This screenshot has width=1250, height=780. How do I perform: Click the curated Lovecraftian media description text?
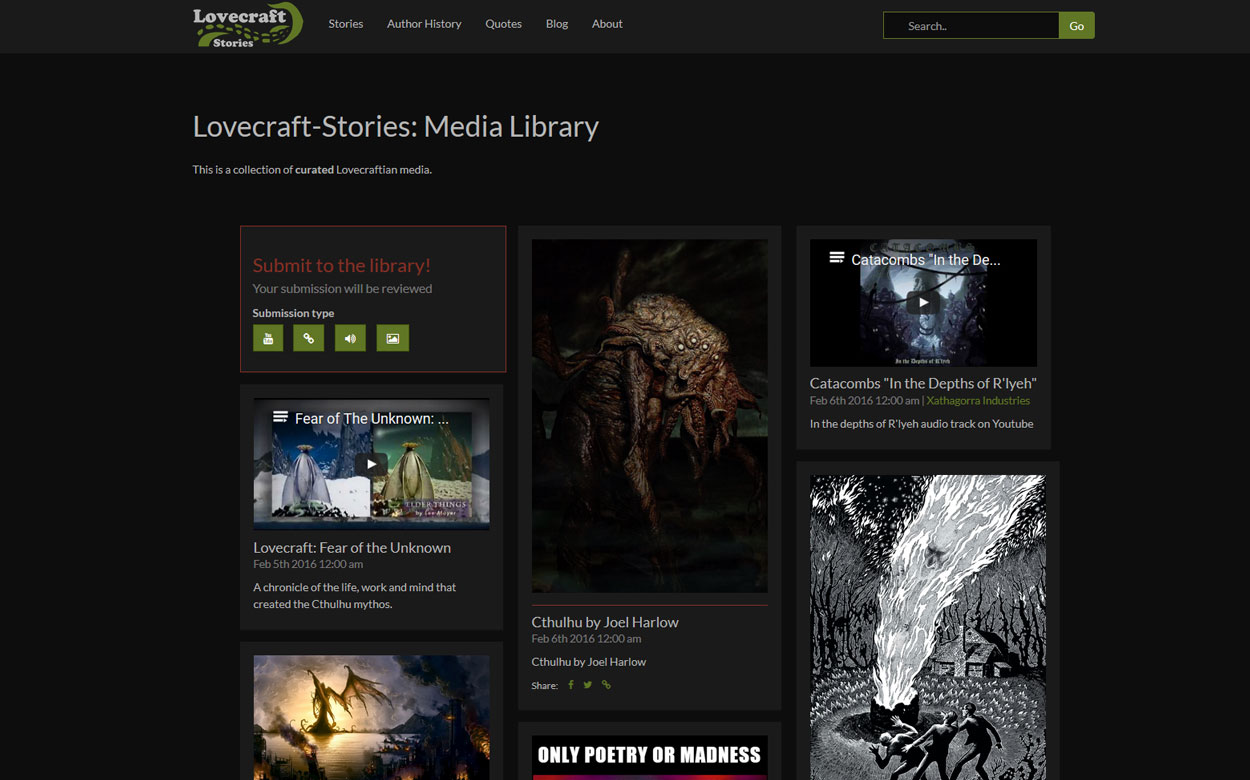(312, 169)
